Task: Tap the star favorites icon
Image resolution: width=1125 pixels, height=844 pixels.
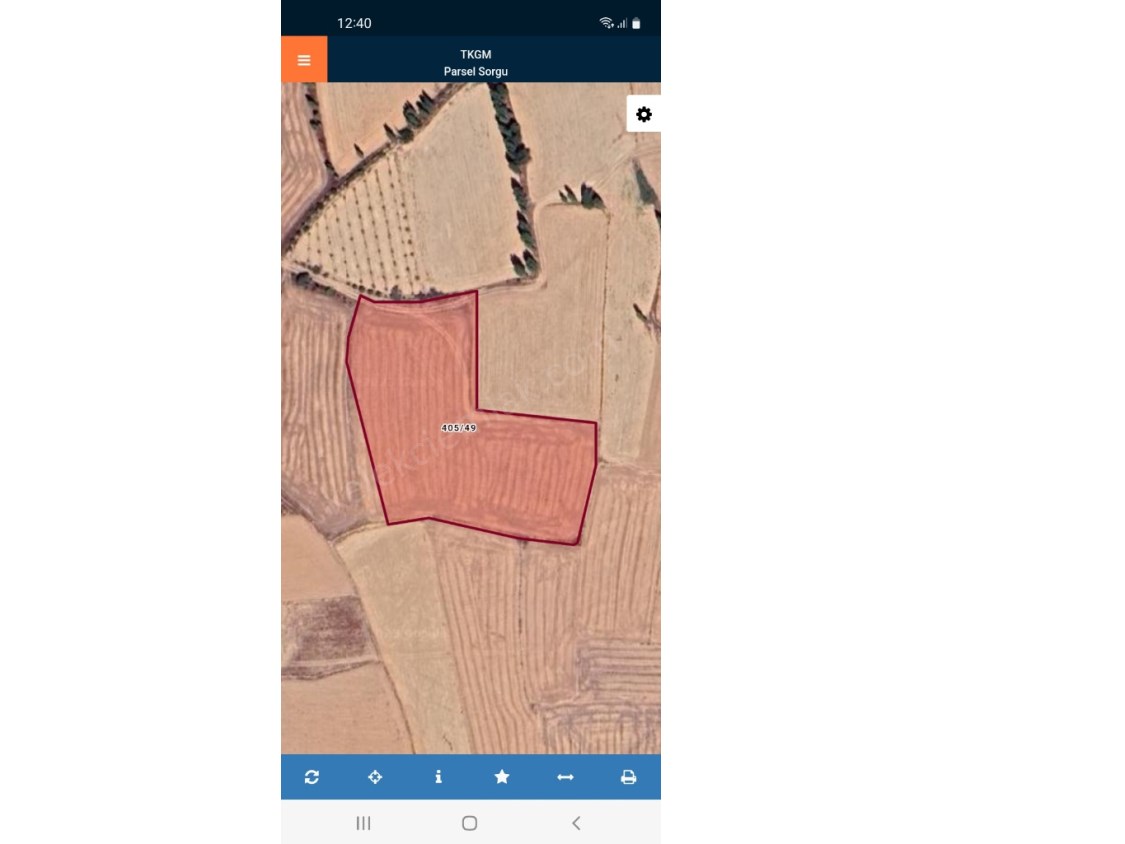Action: pos(502,777)
